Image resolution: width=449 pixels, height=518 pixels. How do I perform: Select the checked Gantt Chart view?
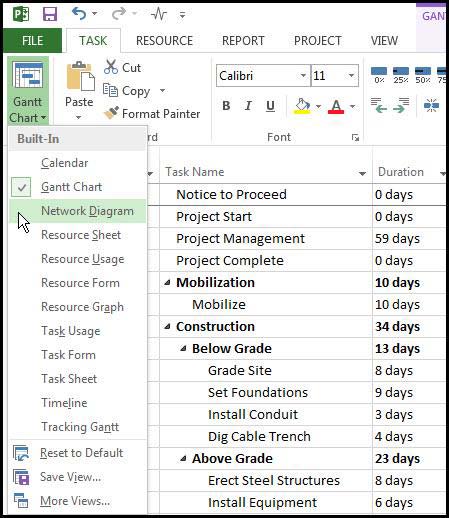(x=77, y=187)
